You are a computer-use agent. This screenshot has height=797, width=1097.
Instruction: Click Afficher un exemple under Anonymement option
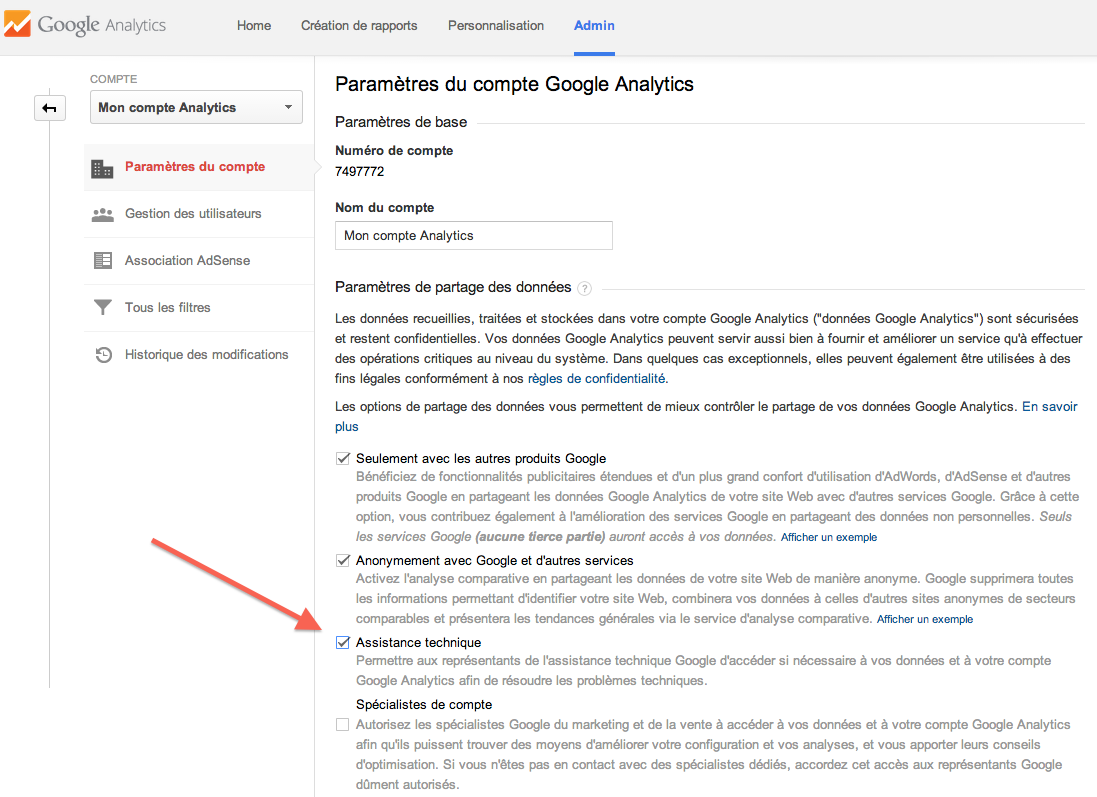tap(925, 619)
